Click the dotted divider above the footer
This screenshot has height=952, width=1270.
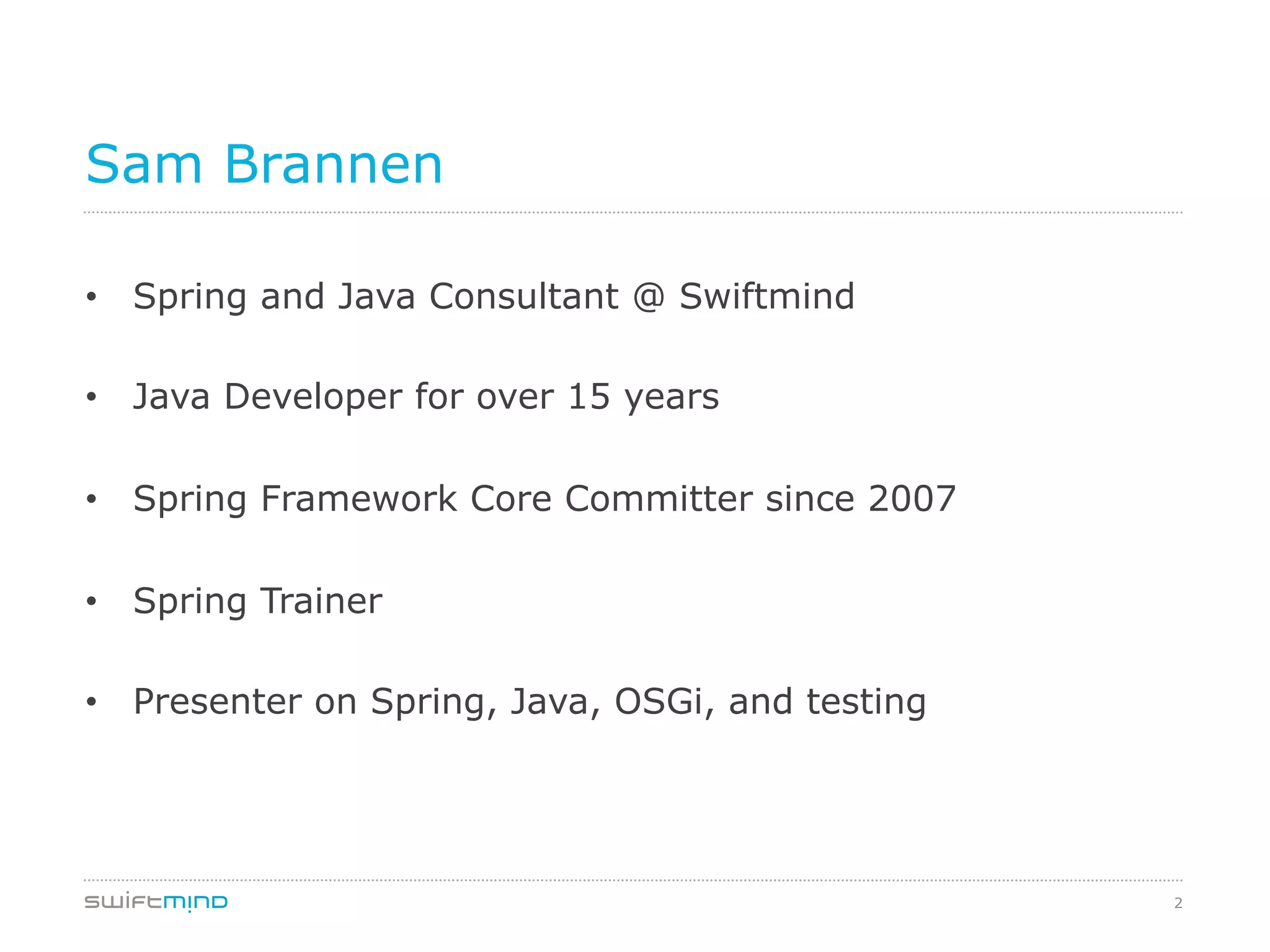click(x=633, y=880)
